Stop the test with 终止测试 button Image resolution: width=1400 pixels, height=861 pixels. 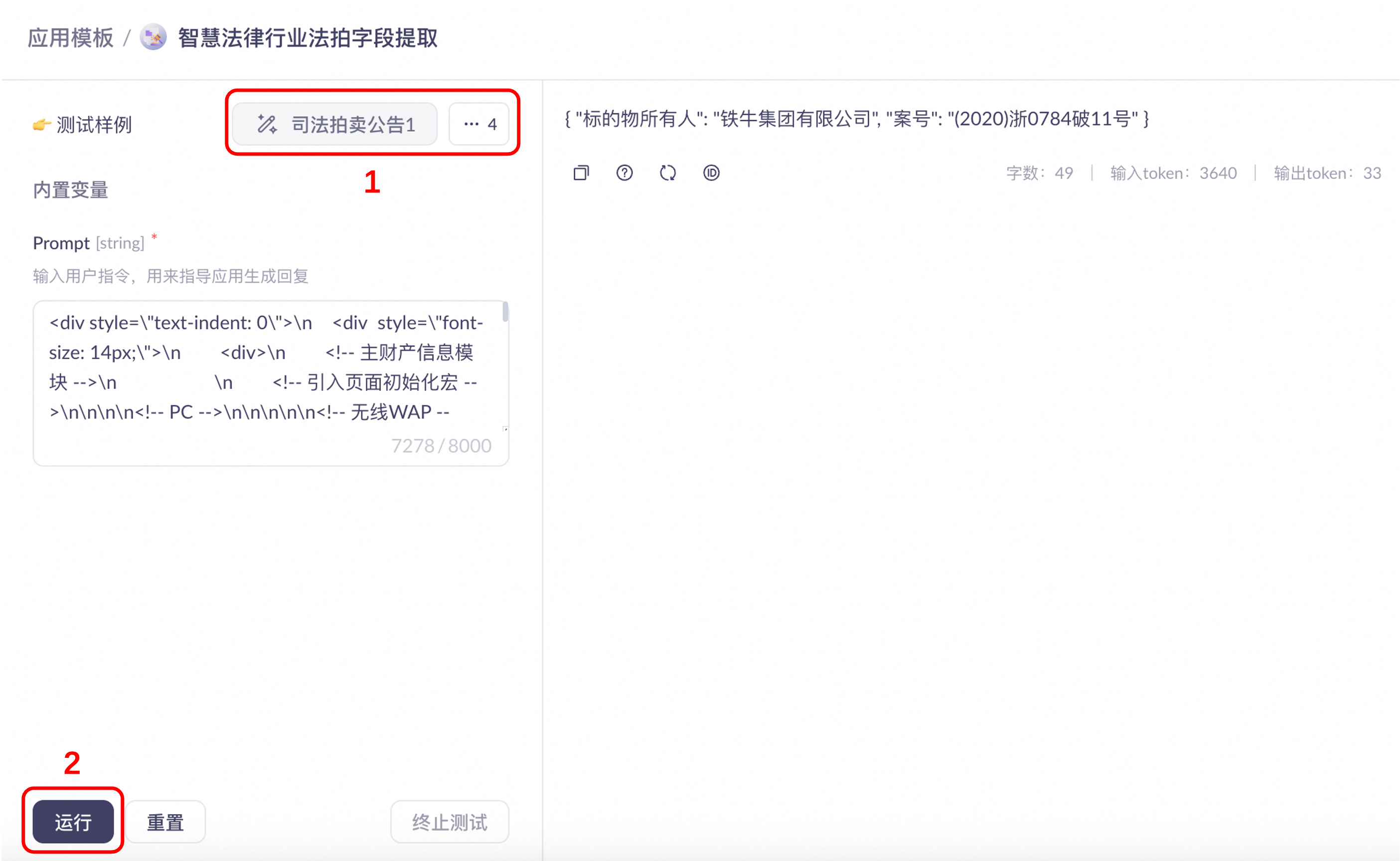tap(450, 822)
